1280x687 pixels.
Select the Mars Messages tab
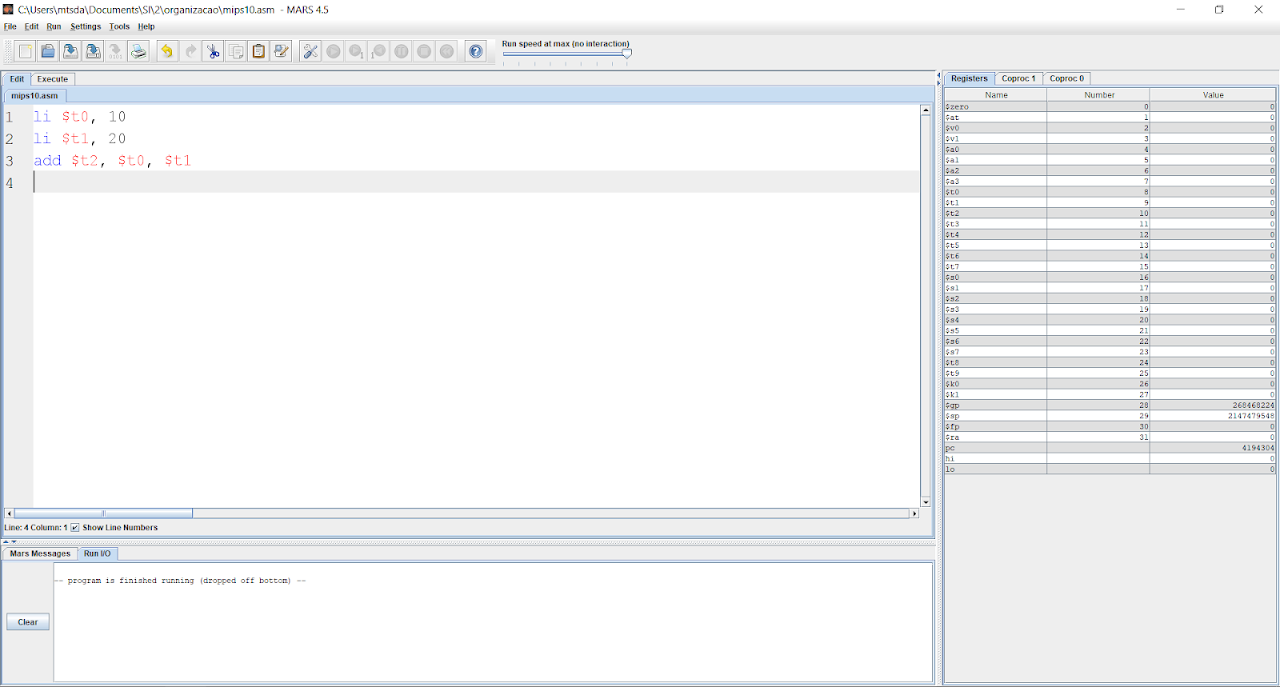[x=40, y=553]
